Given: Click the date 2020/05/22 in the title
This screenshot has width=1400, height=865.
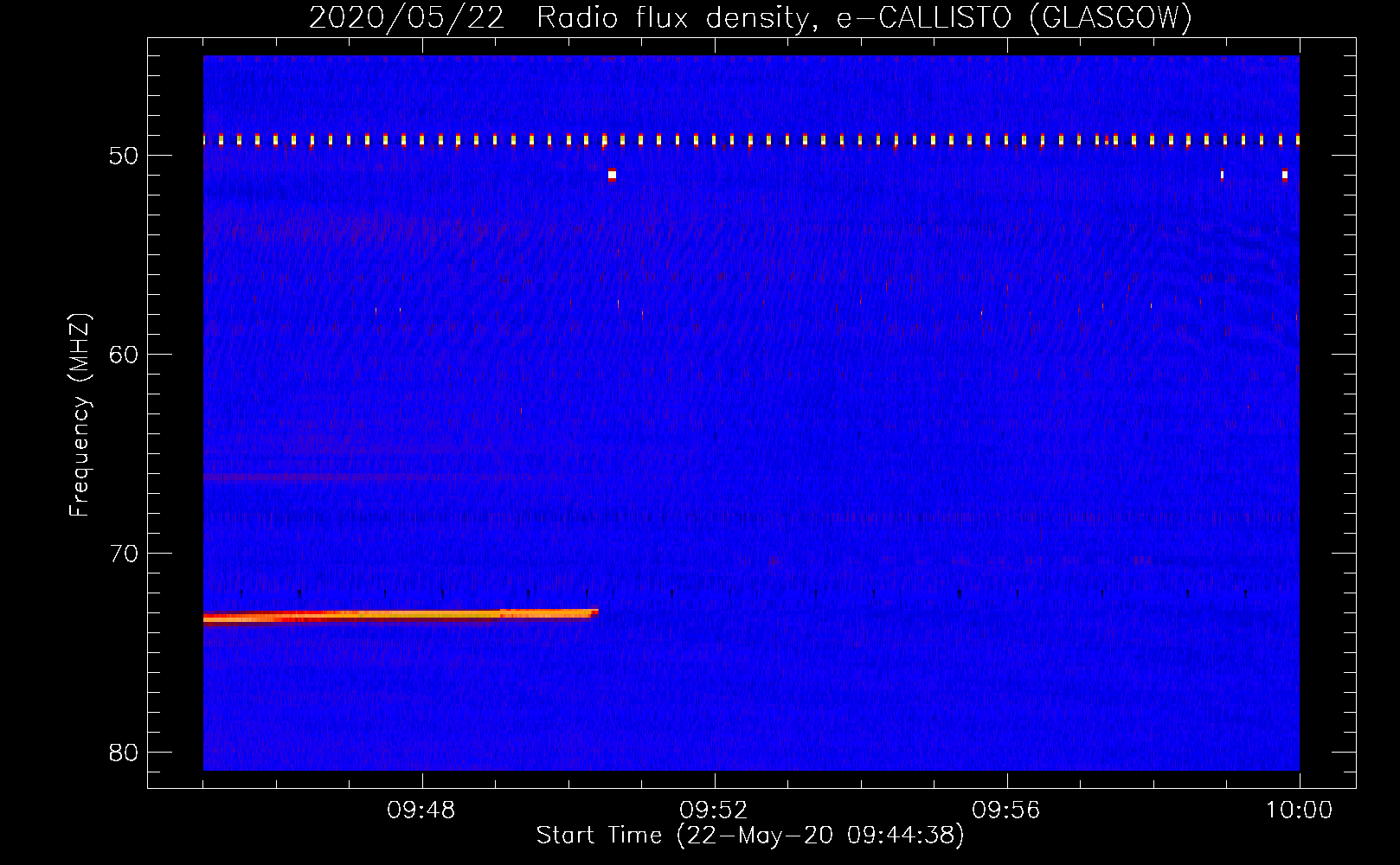Looking at the screenshot, I should click(407, 17).
